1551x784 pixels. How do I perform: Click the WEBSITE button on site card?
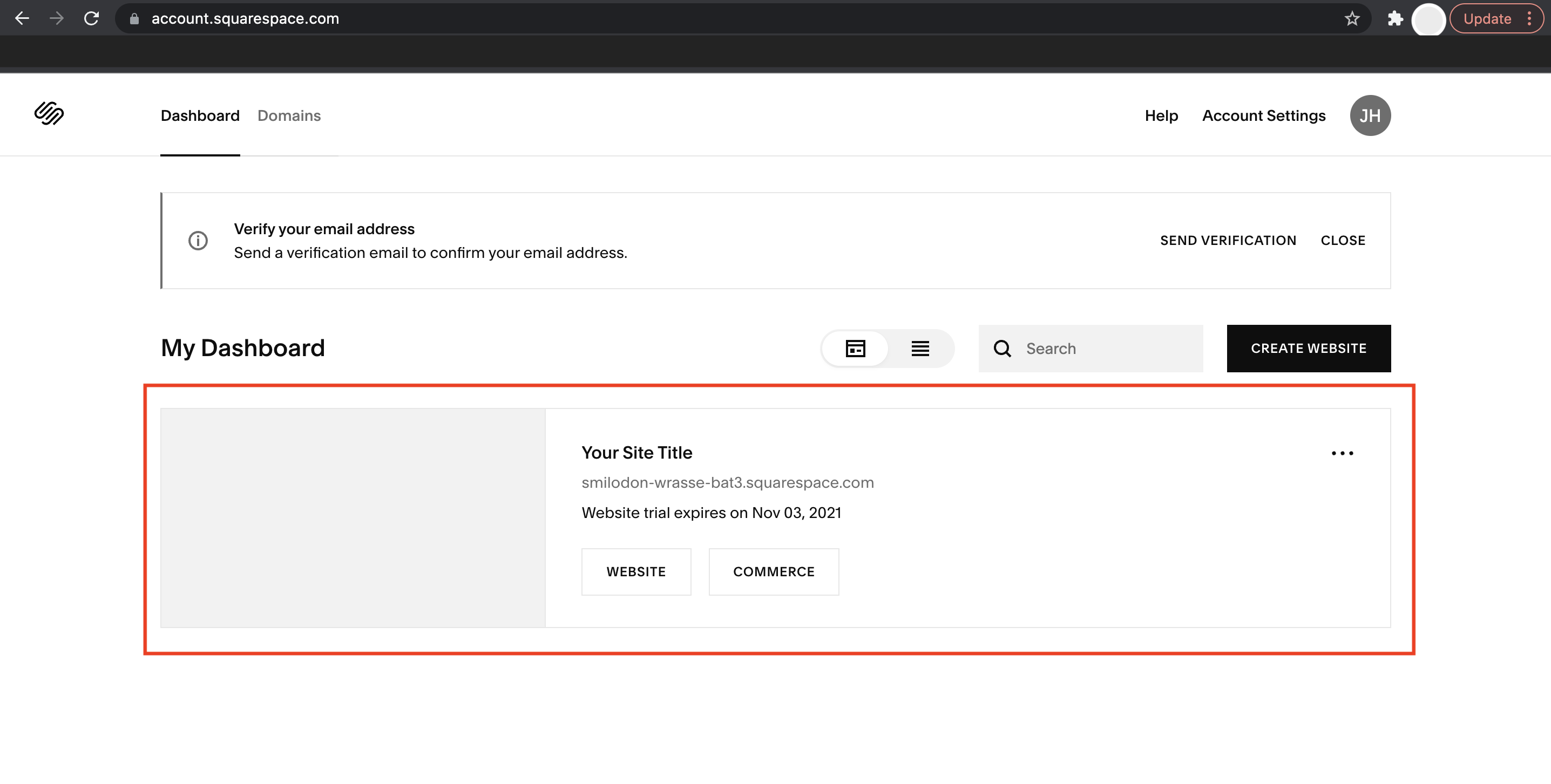[636, 571]
